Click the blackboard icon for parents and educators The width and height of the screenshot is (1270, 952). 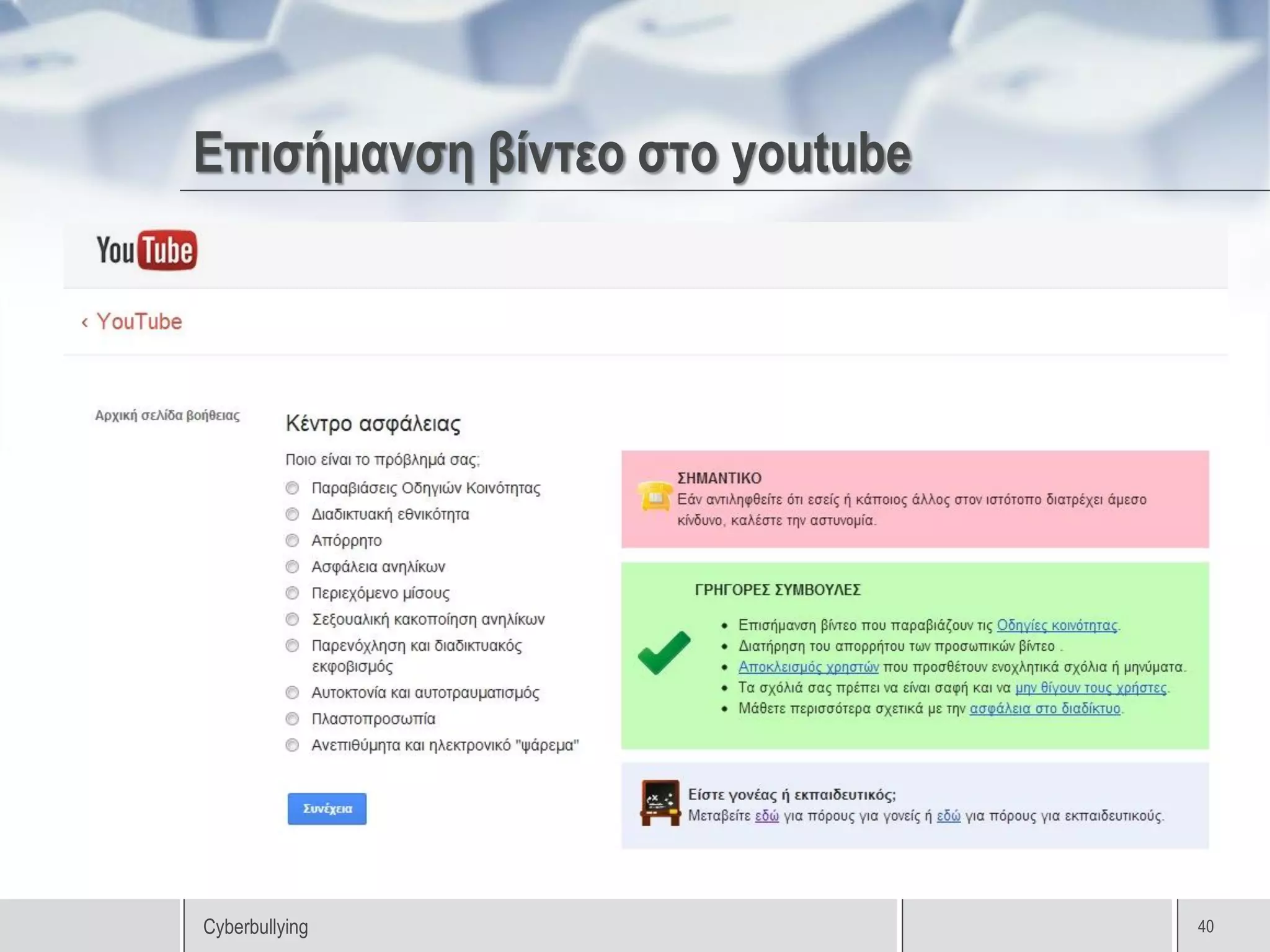(x=660, y=803)
